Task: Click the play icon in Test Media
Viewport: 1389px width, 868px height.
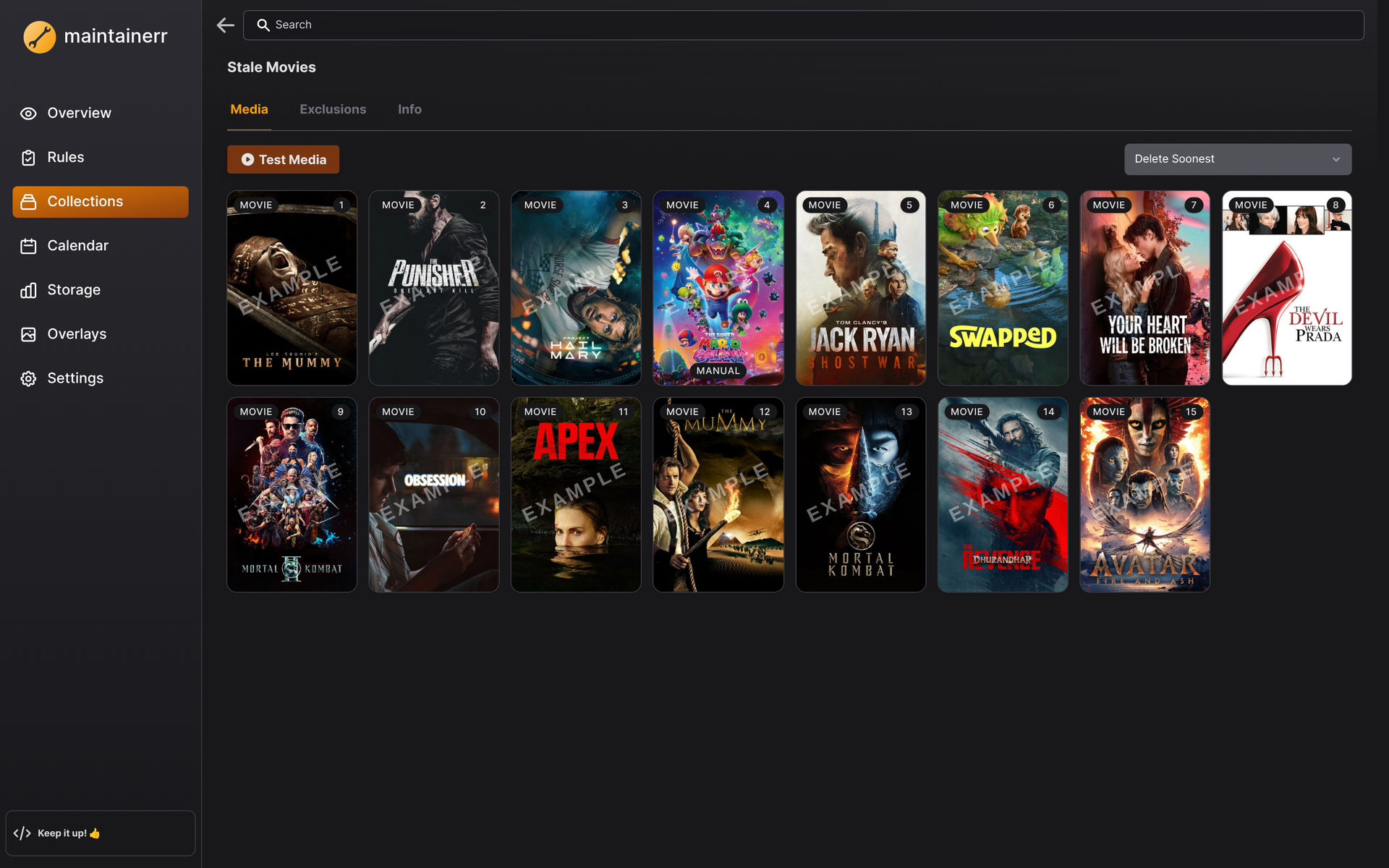Action: point(247,160)
